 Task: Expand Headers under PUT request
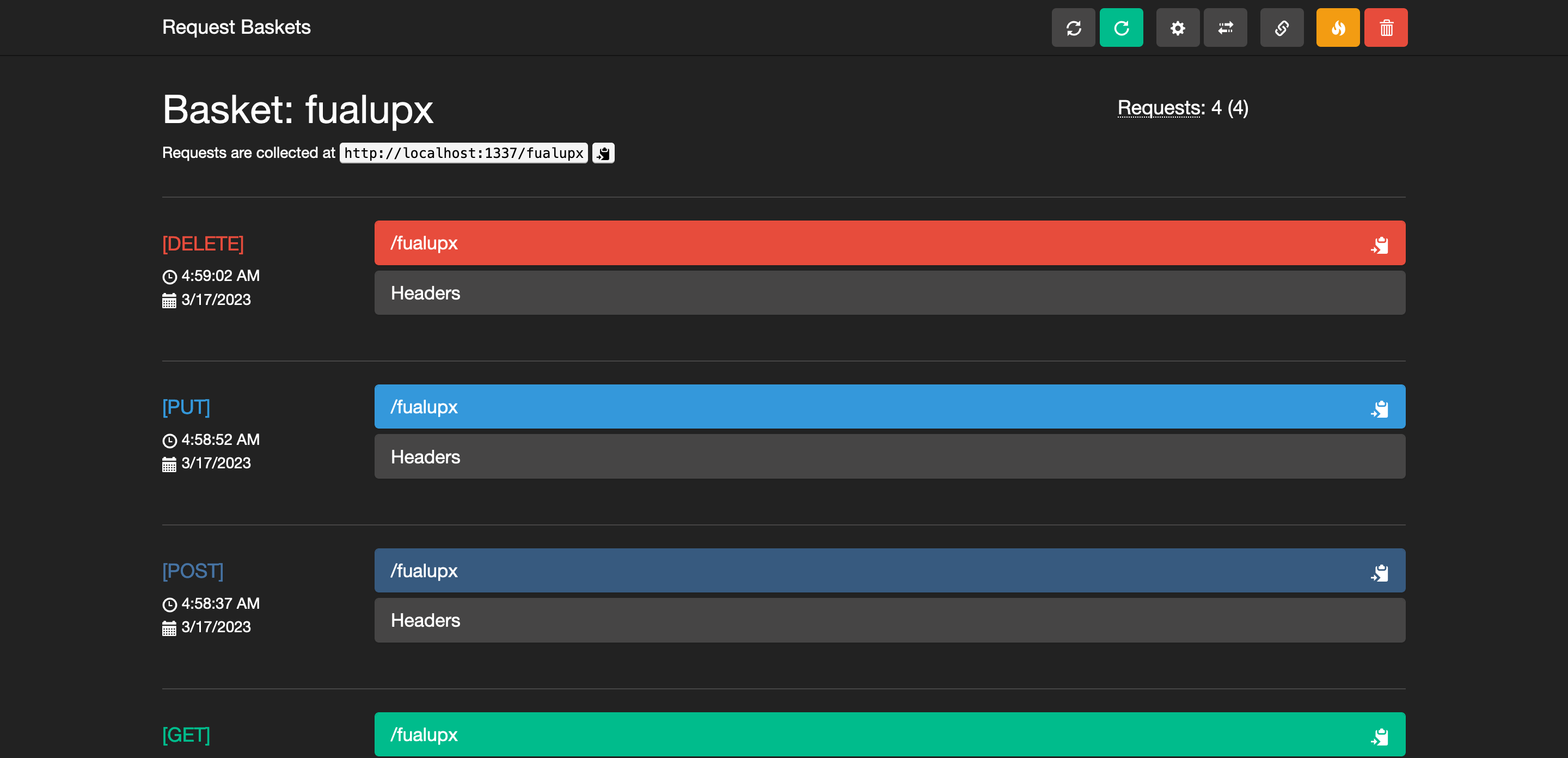pyautogui.click(x=425, y=457)
